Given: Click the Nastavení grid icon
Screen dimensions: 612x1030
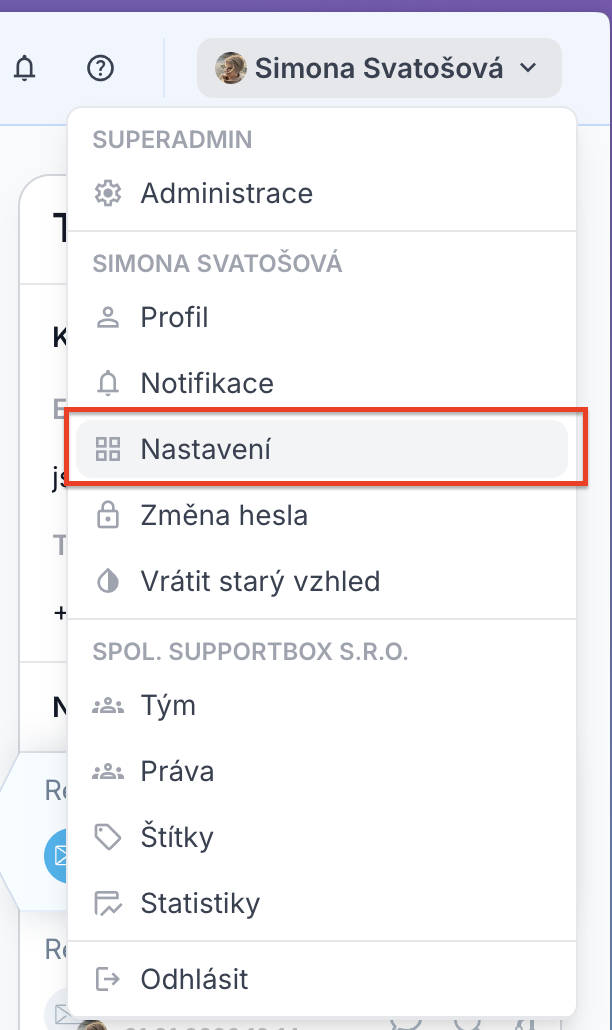Looking at the screenshot, I should (x=107, y=450).
